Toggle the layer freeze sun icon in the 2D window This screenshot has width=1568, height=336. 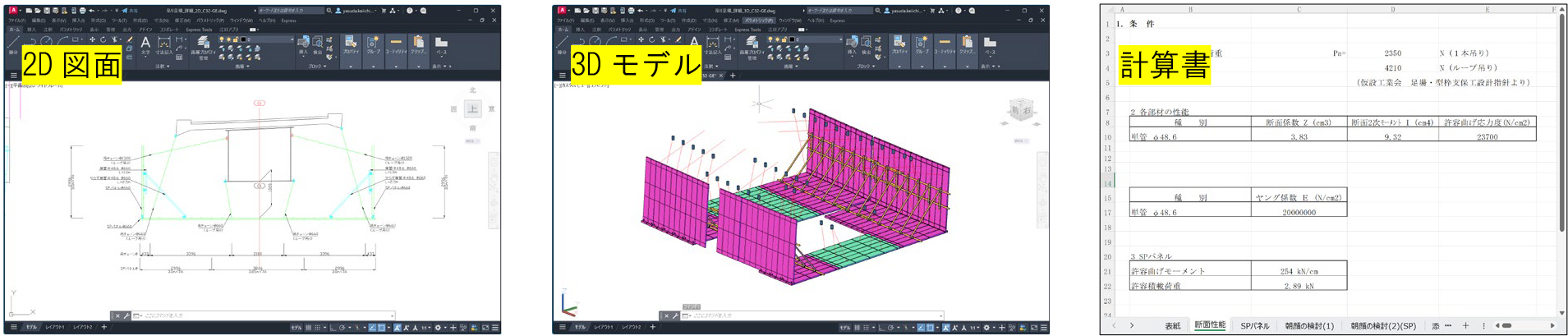[x=228, y=39]
